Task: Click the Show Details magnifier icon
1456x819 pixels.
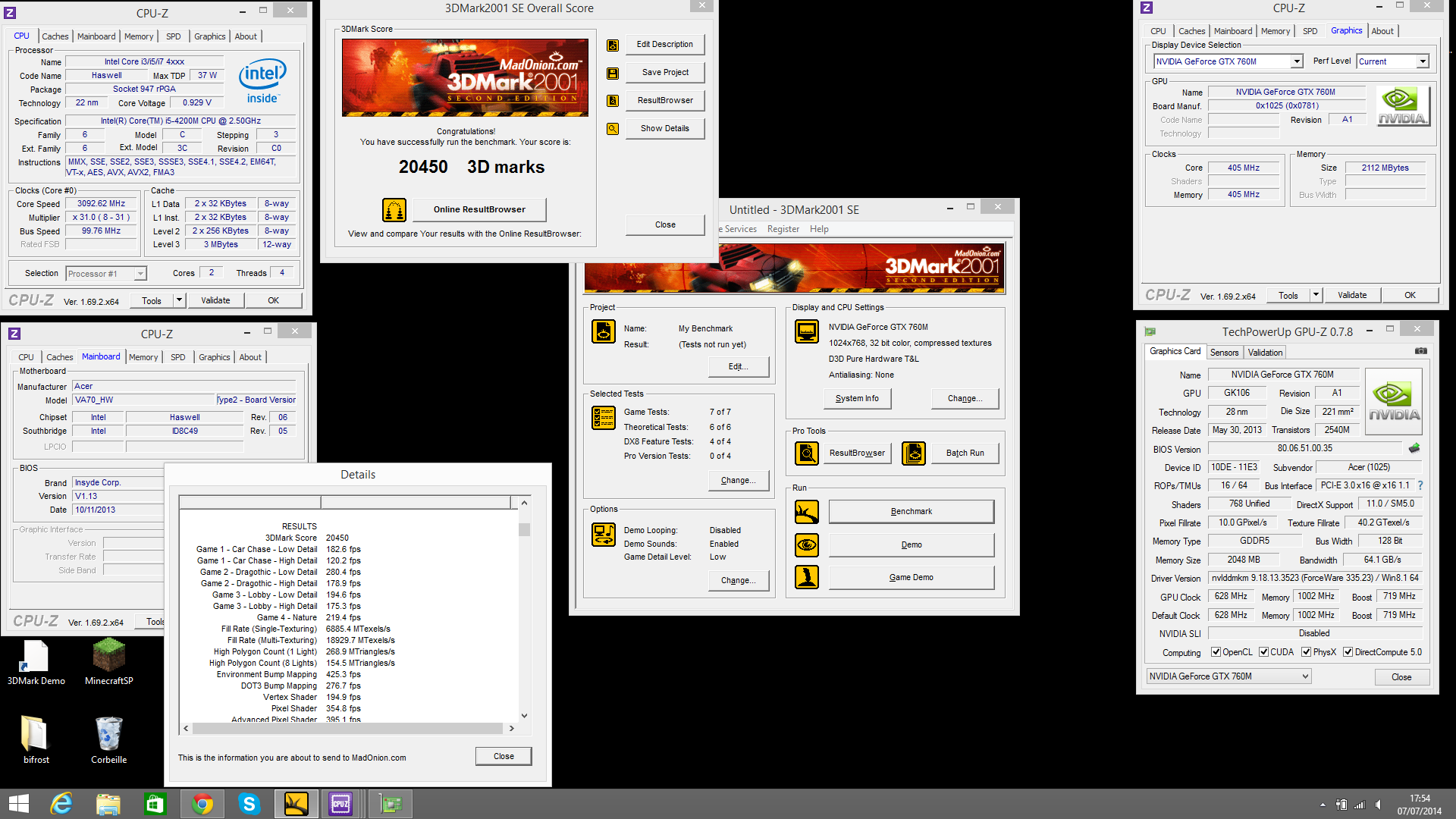Action: [x=613, y=129]
